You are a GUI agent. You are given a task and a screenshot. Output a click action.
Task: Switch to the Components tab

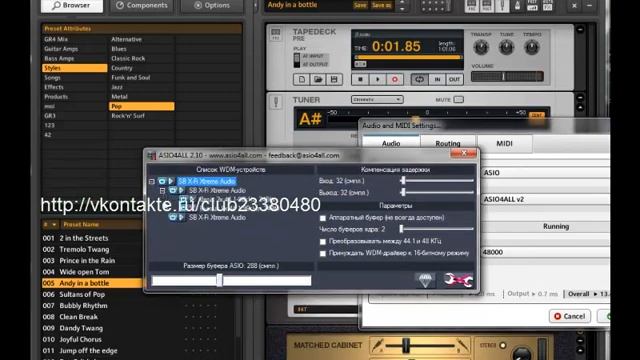pyautogui.click(x=142, y=5)
